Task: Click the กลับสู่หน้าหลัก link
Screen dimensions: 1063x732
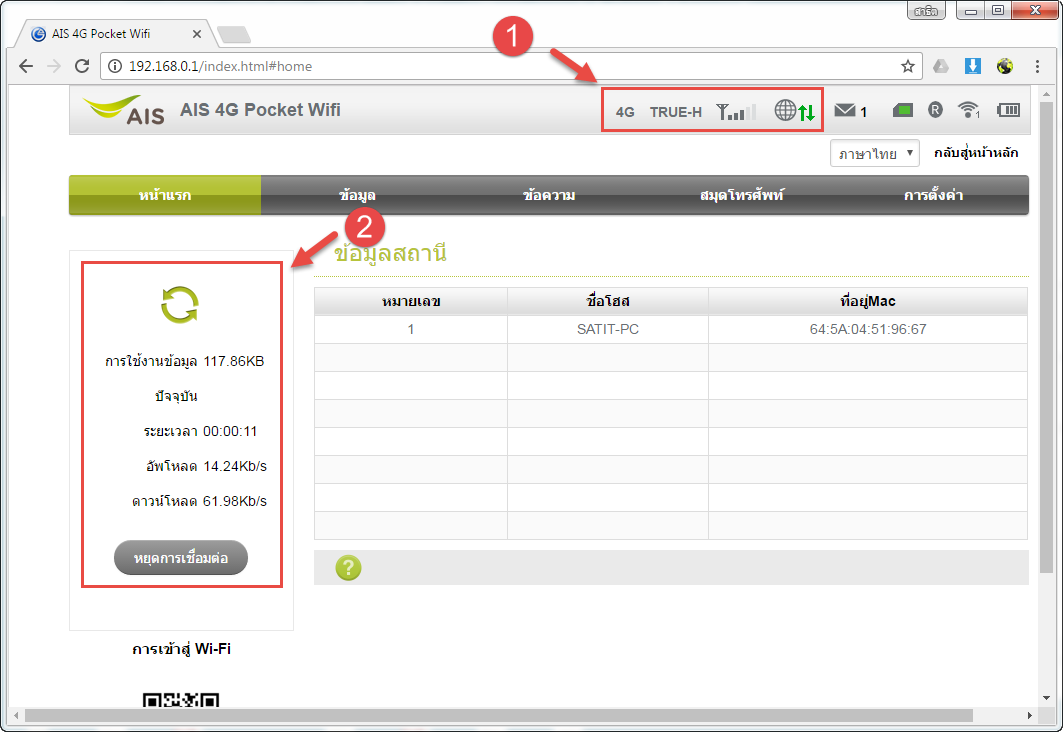Action: point(976,152)
